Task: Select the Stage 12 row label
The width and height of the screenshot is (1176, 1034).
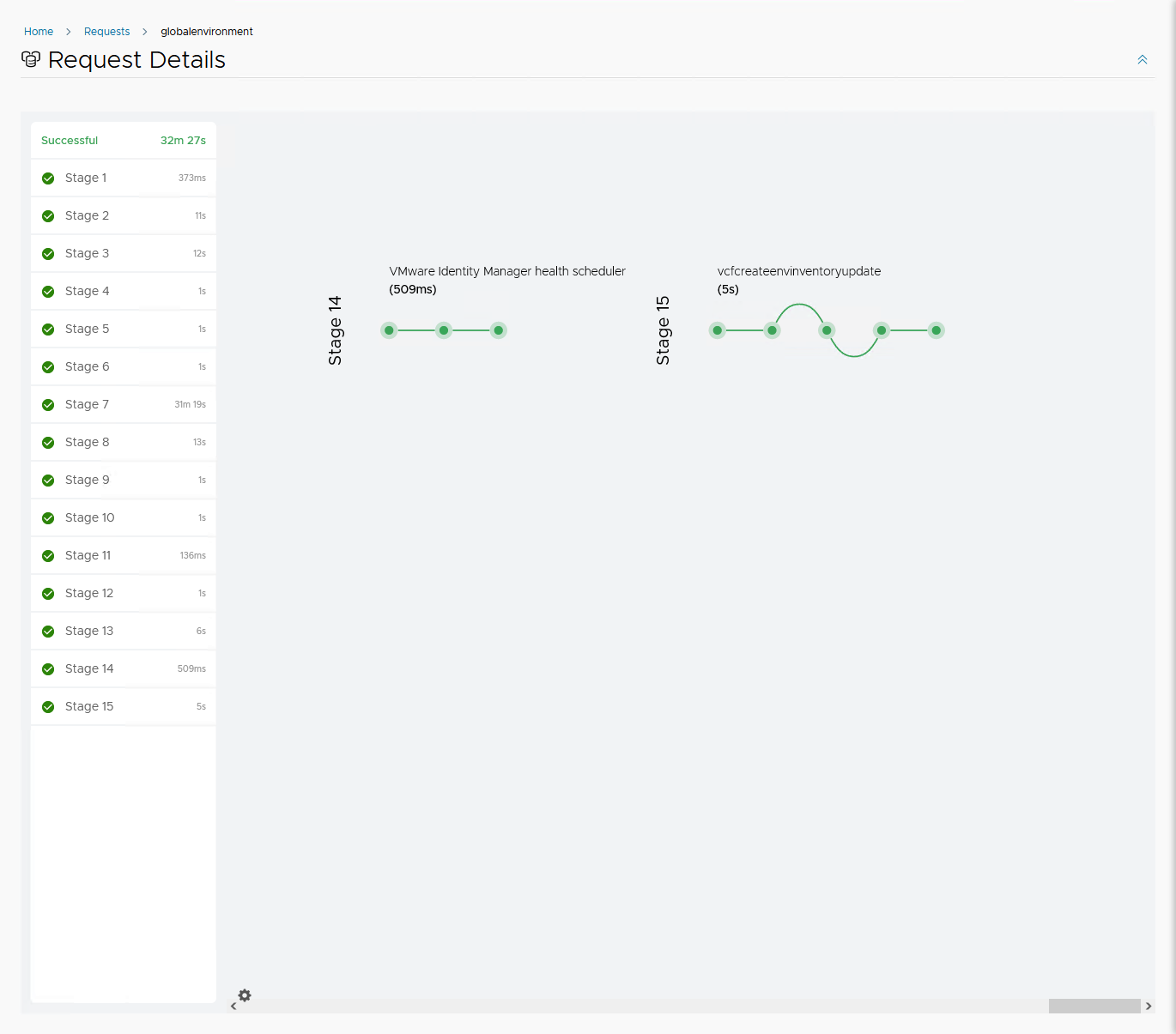Action: tap(89, 593)
